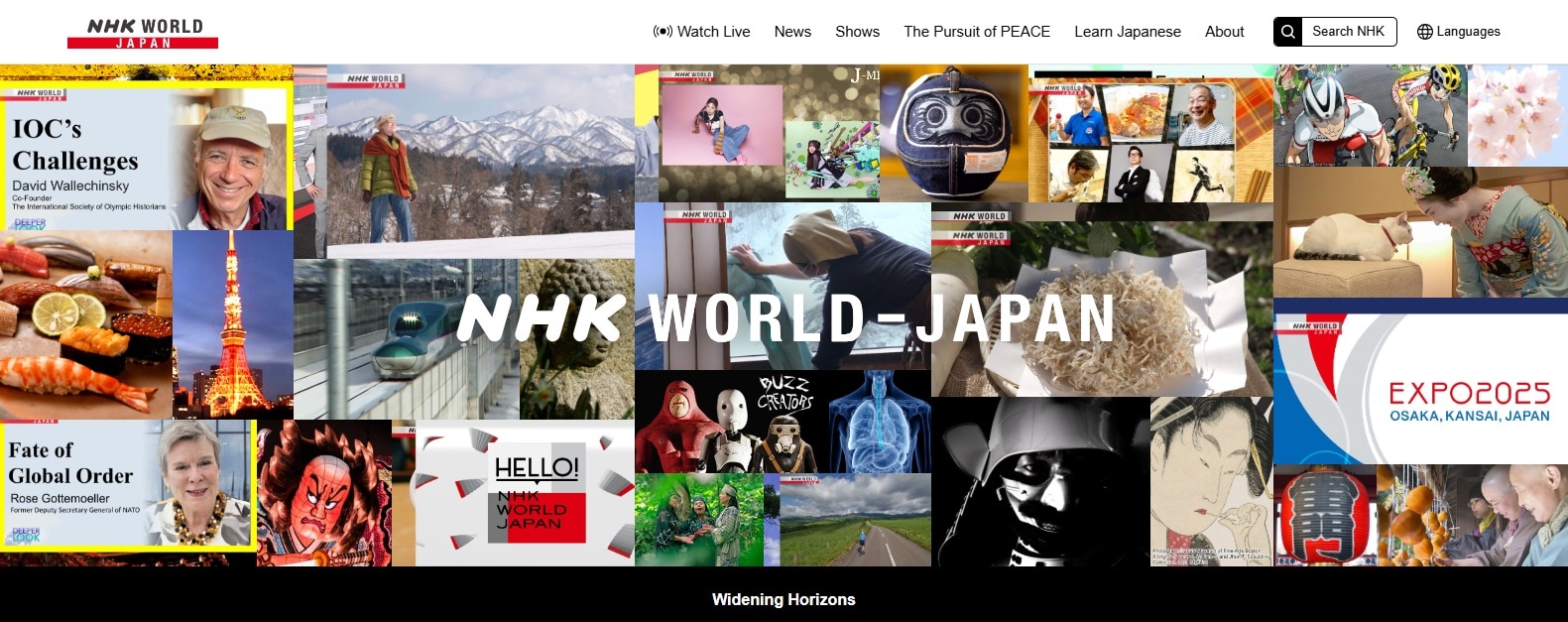
Task: Open the About menu
Action: [x=1224, y=32]
